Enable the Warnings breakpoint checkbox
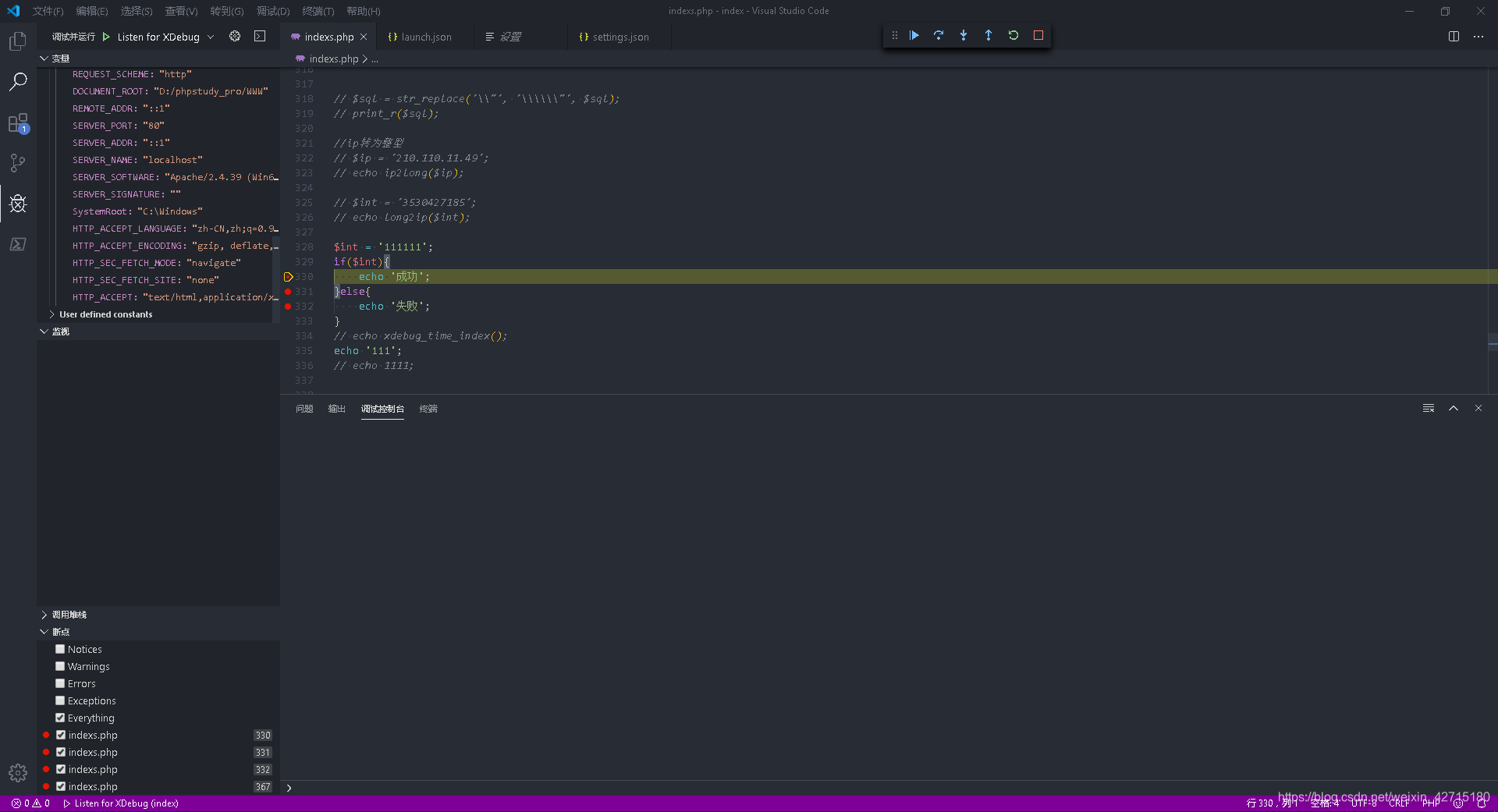Screen dimensions: 1498x812 60,666
